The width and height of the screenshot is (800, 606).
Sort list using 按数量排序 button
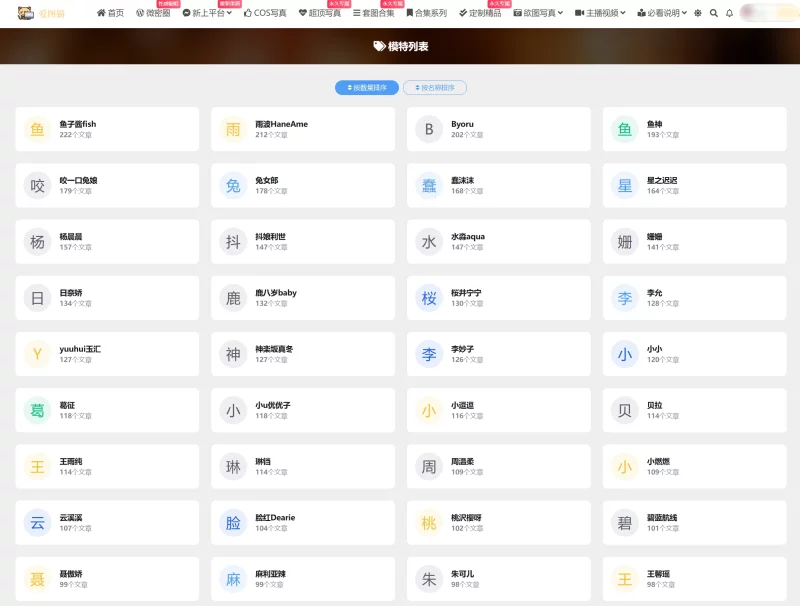coord(367,88)
